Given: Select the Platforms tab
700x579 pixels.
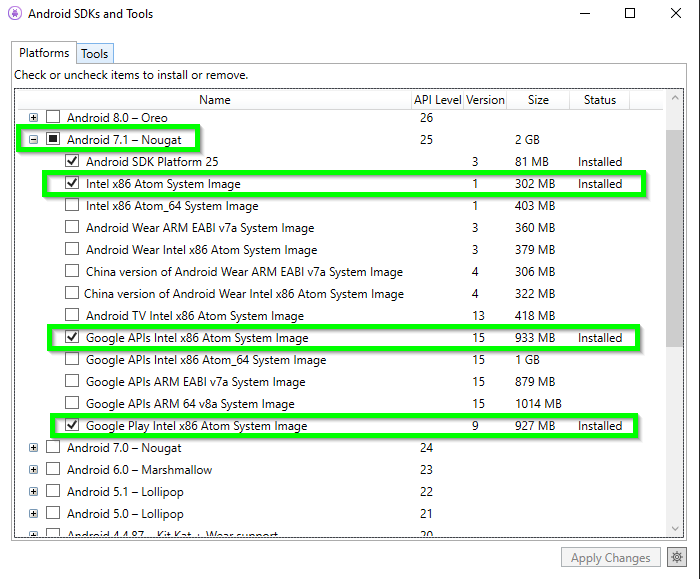Looking at the screenshot, I should pyautogui.click(x=44, y=53).
